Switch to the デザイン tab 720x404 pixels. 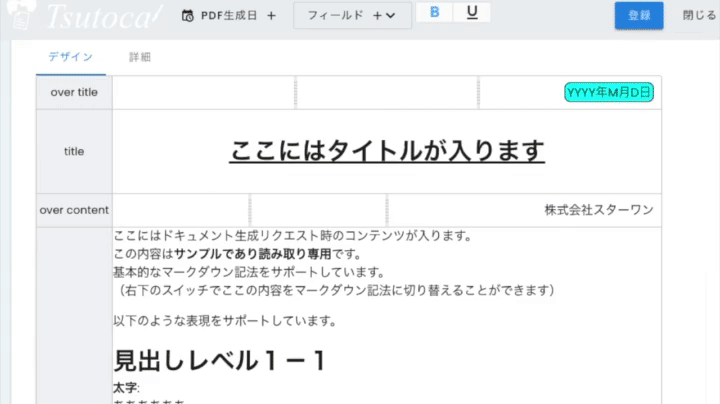point(70,57)
